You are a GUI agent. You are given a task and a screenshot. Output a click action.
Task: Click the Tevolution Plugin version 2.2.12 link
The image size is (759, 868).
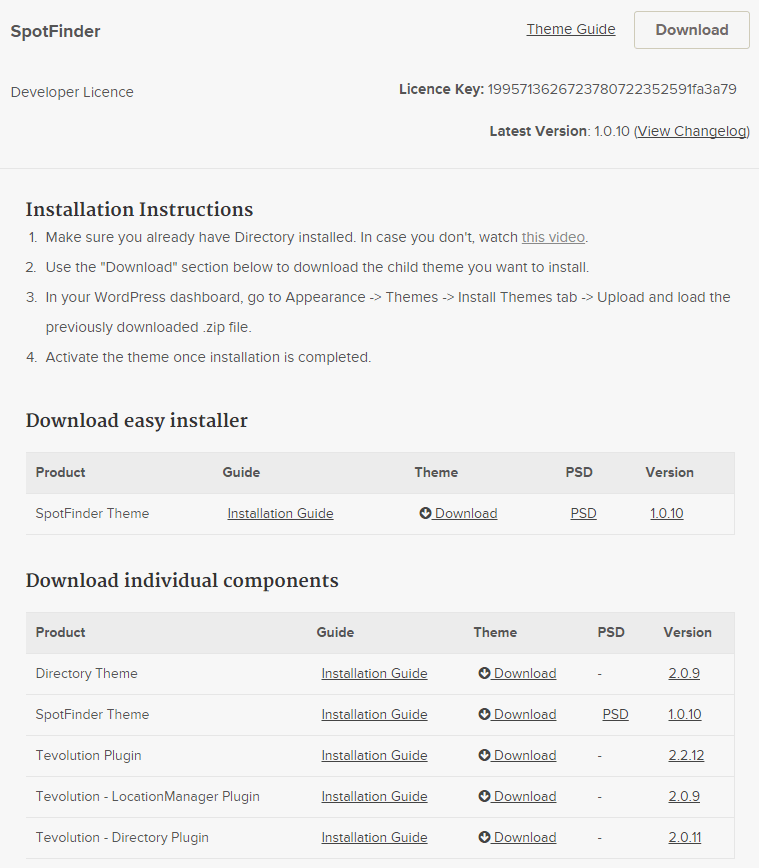686,755
